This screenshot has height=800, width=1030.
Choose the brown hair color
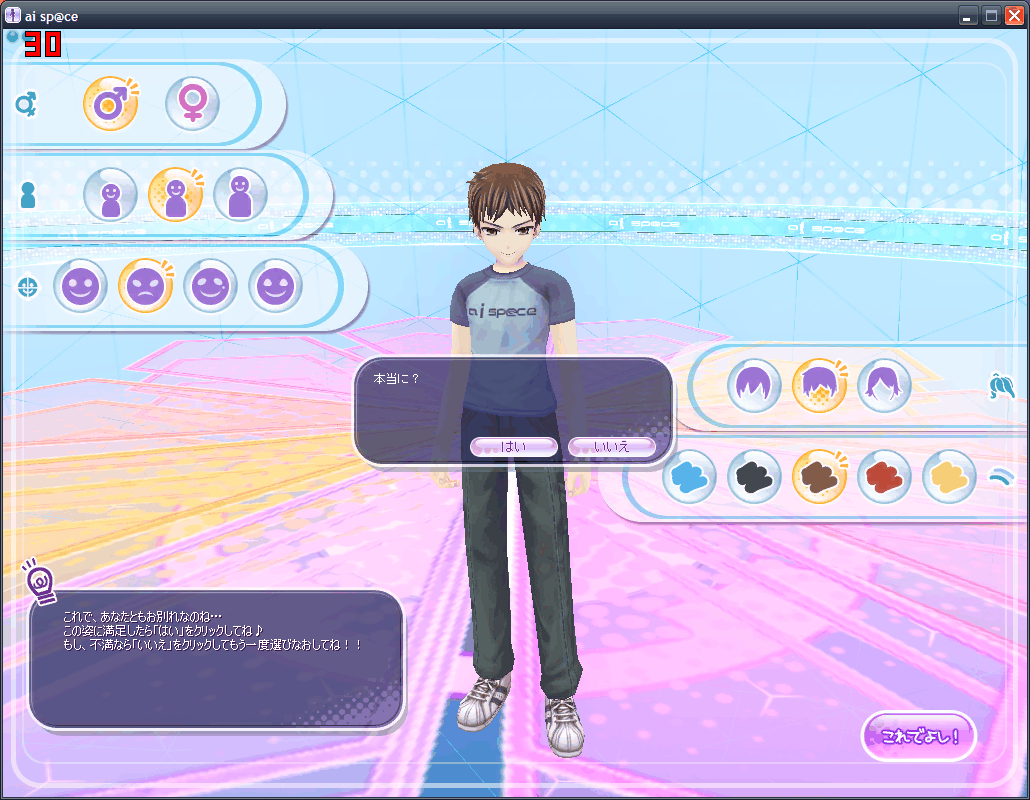tap(819, 477)
